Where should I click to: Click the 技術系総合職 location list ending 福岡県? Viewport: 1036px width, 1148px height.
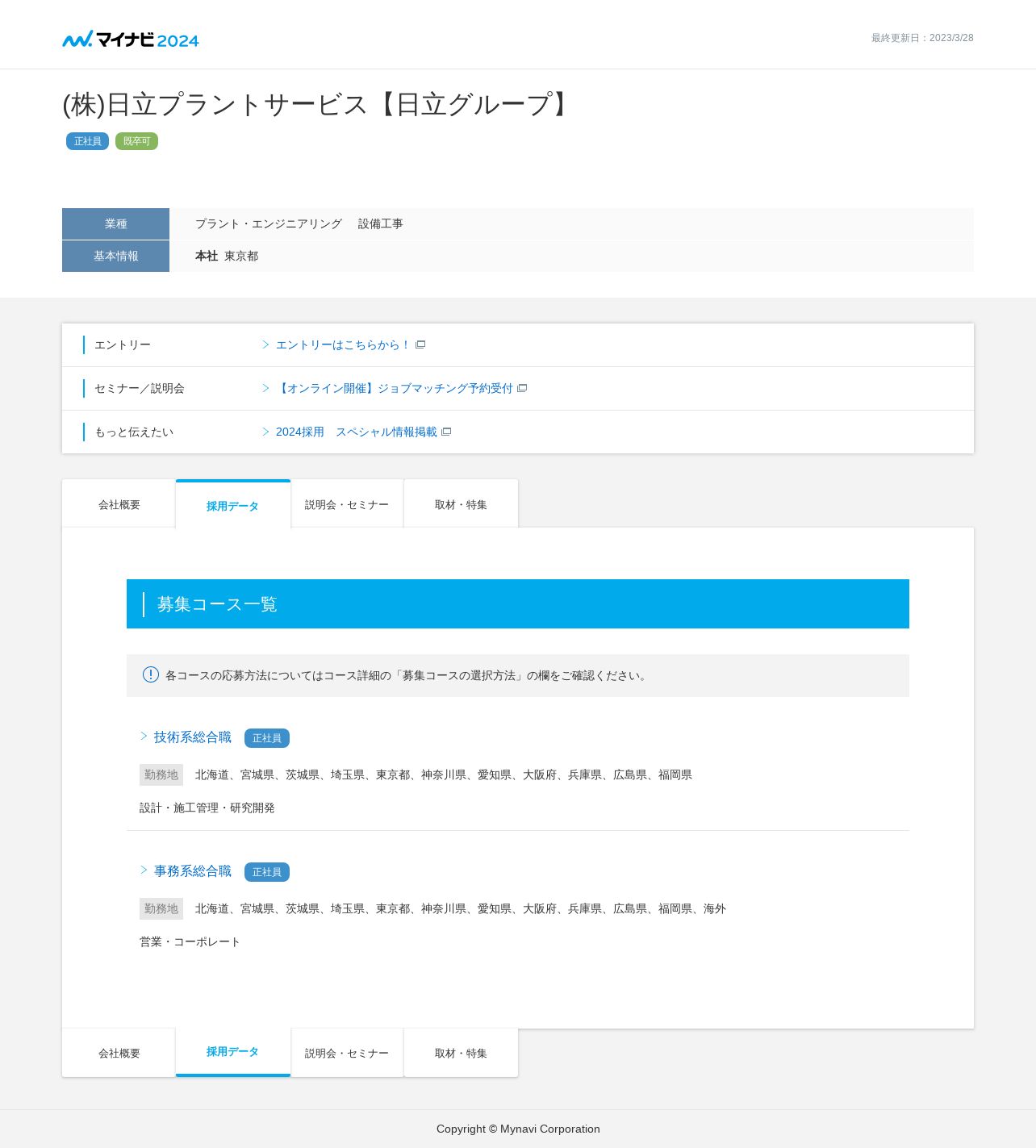point(444,774)
